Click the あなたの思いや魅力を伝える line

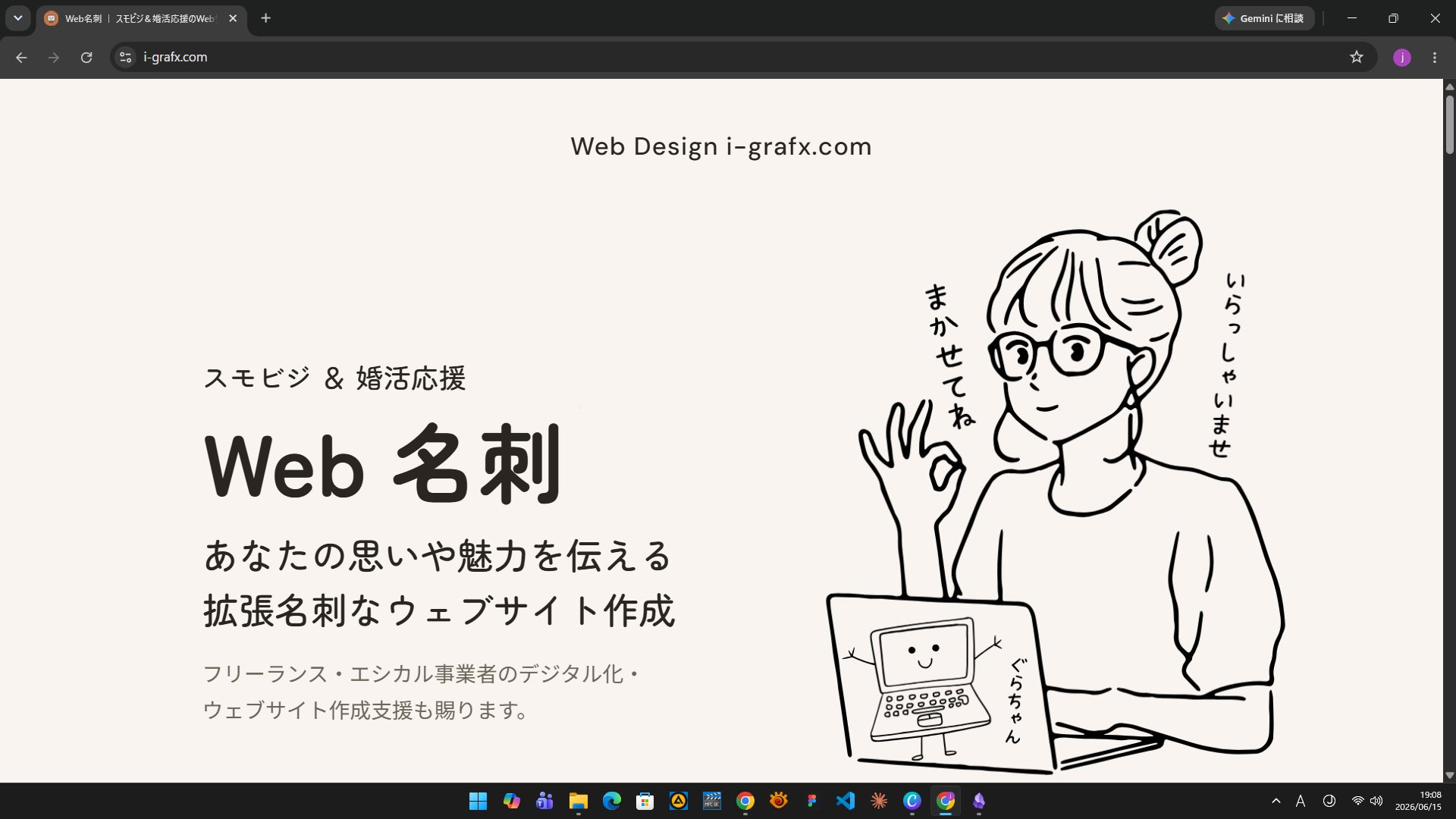(438, 556)
